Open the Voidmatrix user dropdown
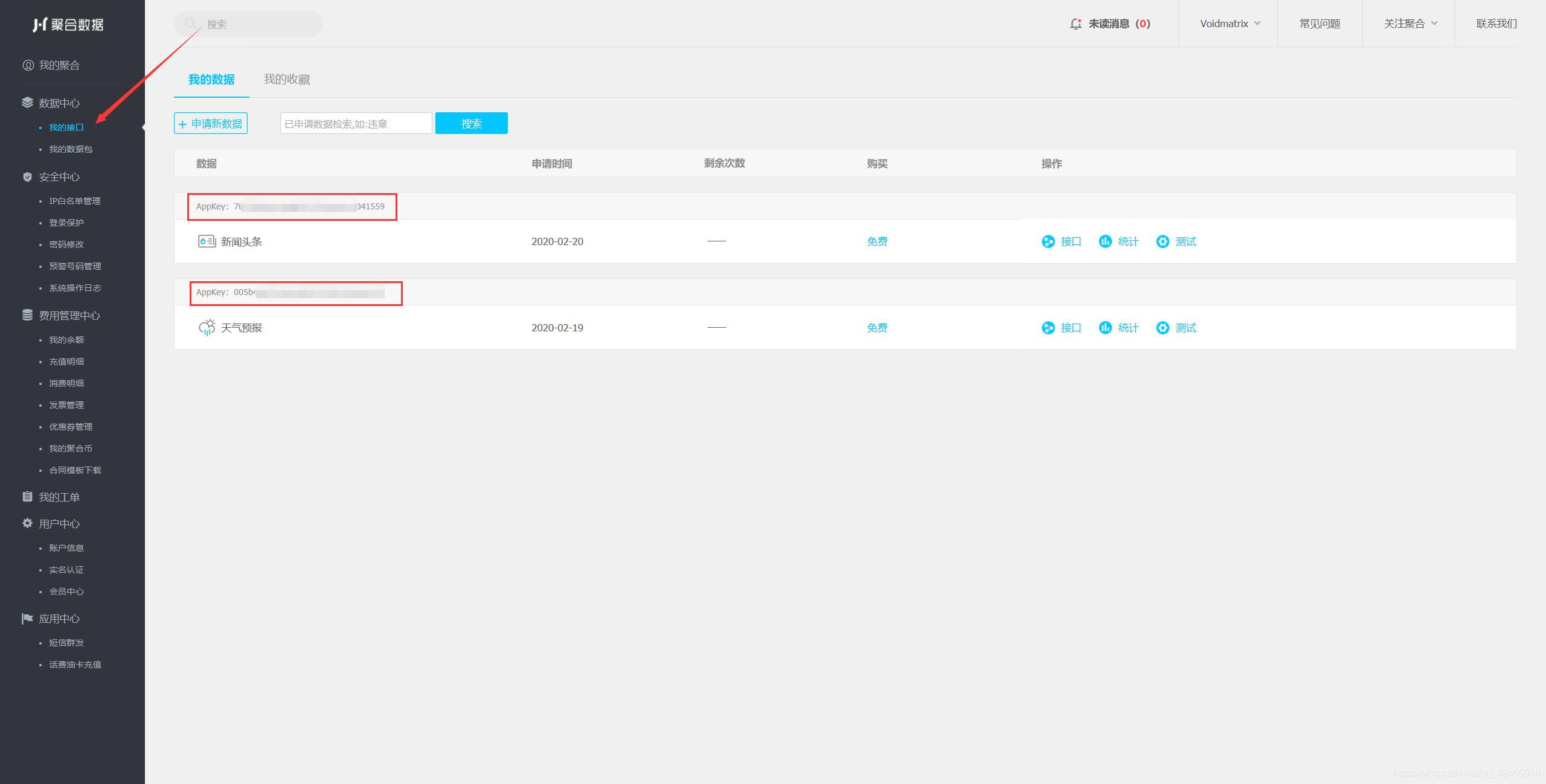This screenshot has height=784, width=1546. click(1230, 24)
